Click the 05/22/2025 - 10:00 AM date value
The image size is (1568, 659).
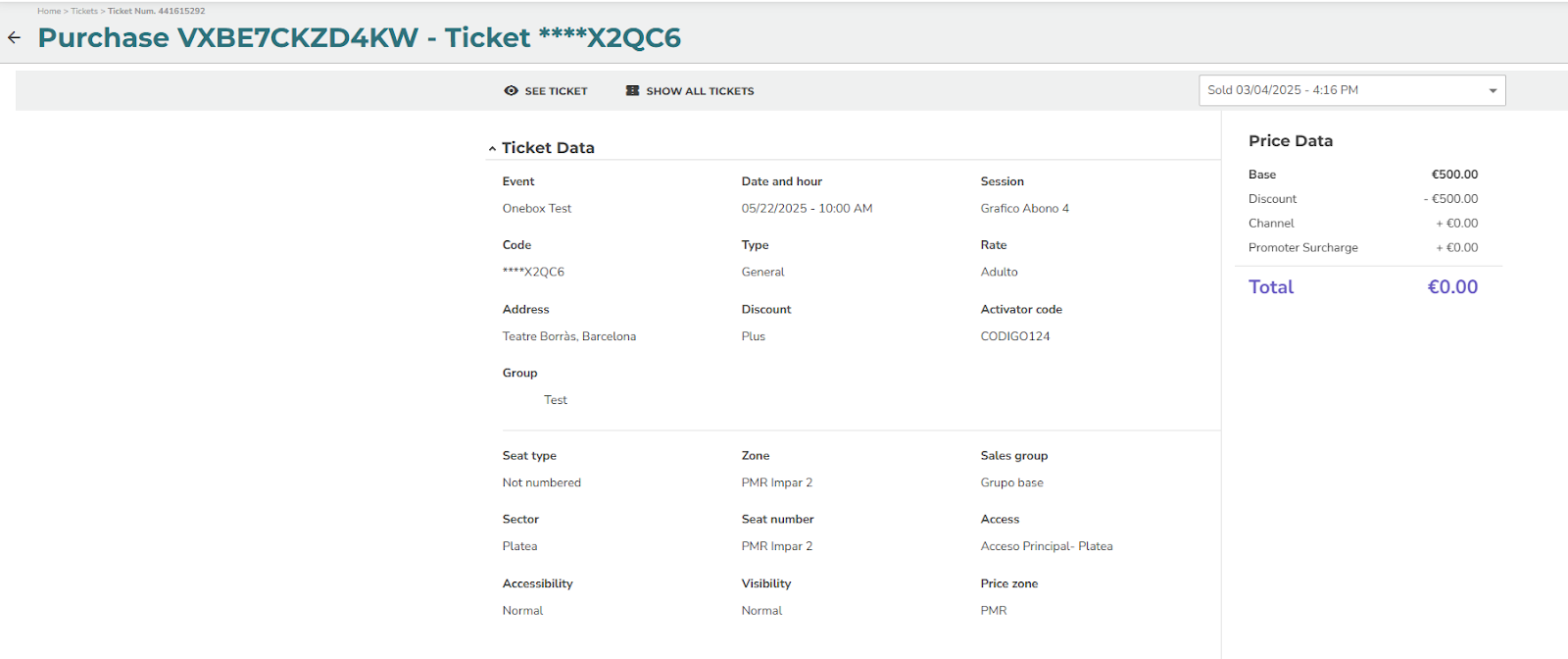[x=807, y=208]
